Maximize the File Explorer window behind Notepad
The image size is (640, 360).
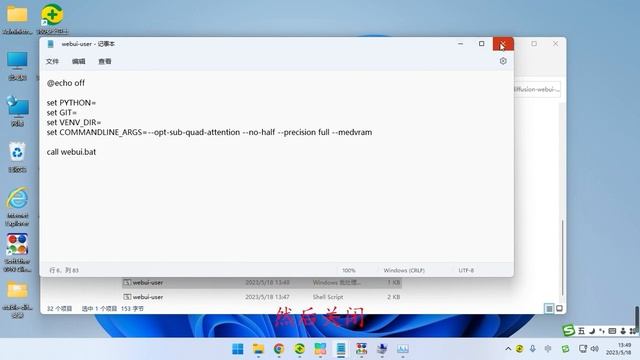click(x=534, y=44)
